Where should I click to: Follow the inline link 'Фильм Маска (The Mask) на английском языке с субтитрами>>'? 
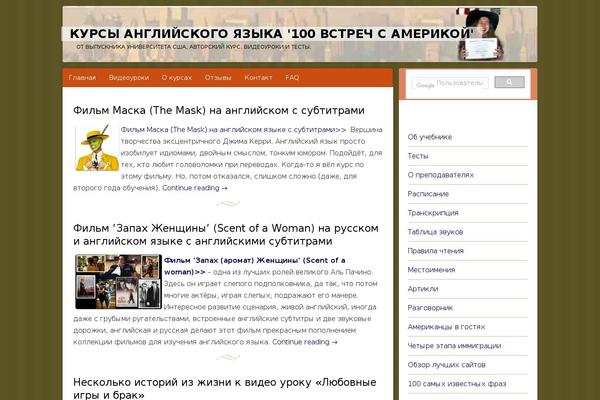[x=233, y=130]
